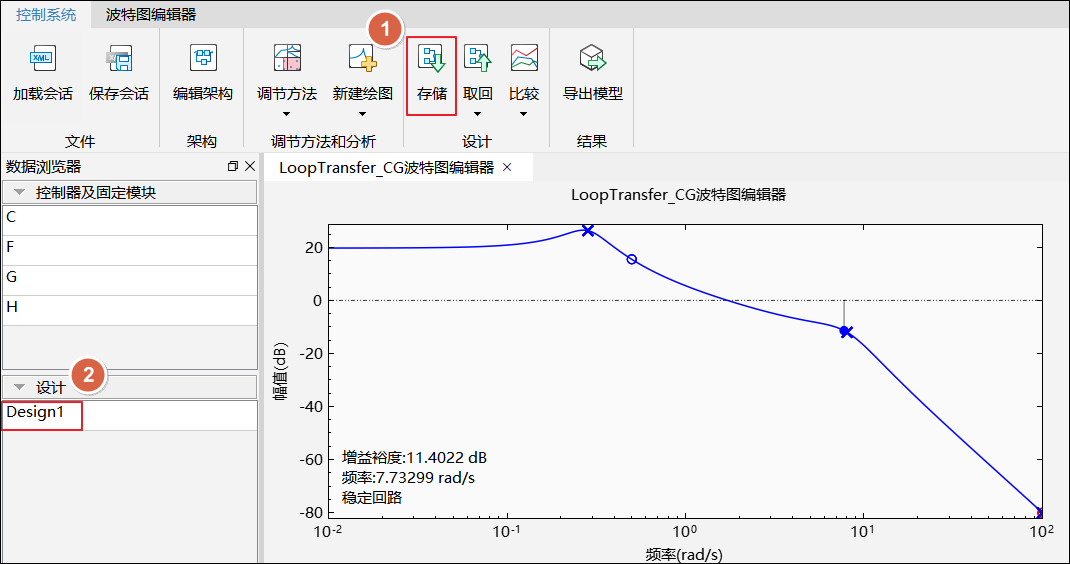Open the dropdown arrow under 新建绘图

click(x=362, y=114)
